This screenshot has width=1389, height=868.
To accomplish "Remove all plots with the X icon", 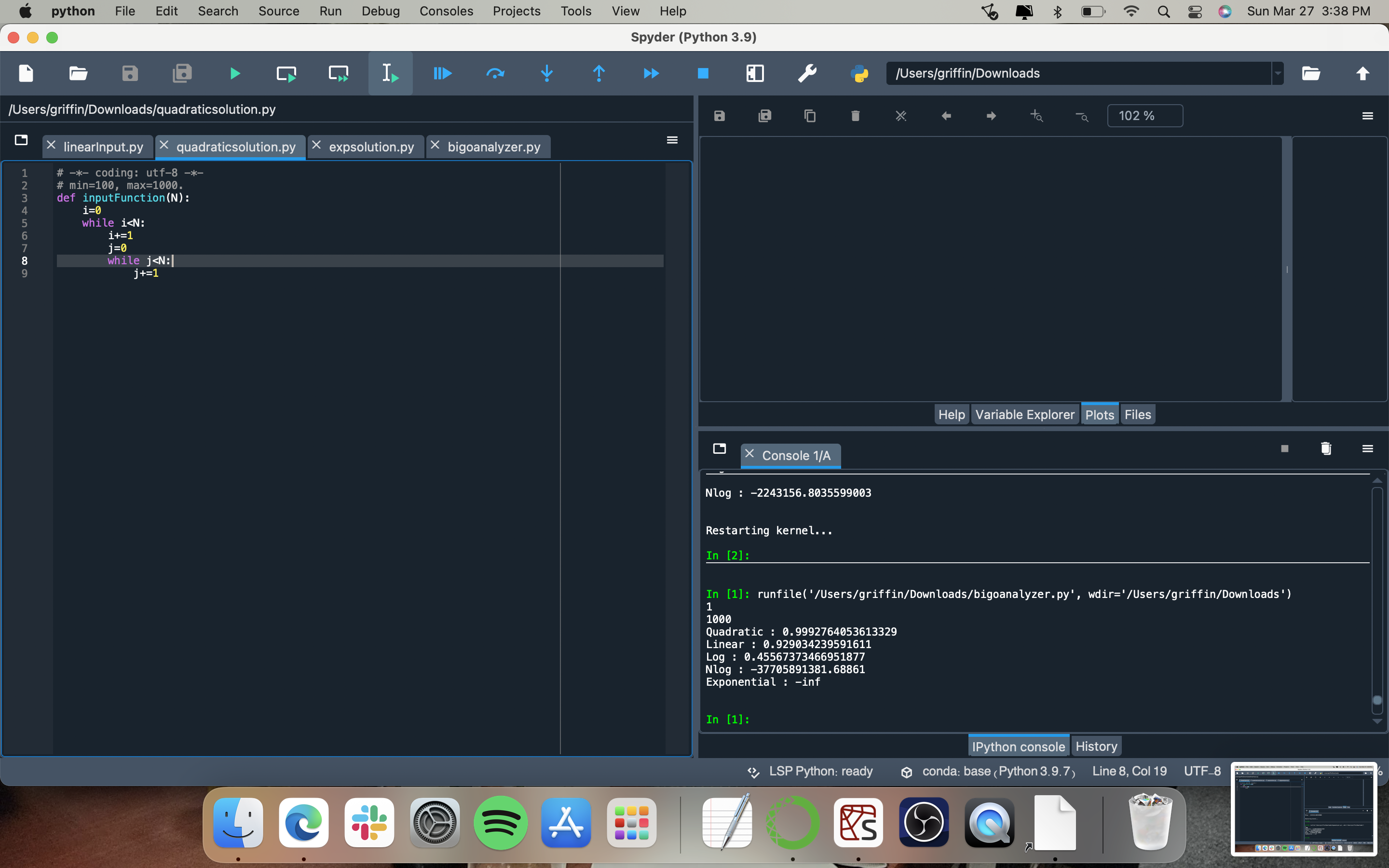I will click(900, 116).
